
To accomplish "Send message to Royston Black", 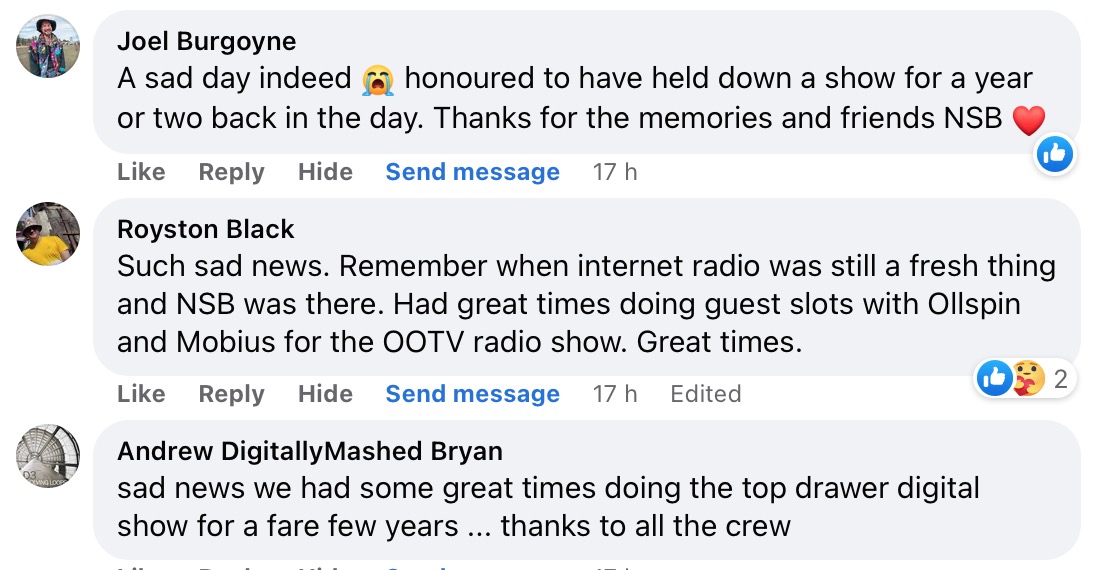I will pos(472,394).
